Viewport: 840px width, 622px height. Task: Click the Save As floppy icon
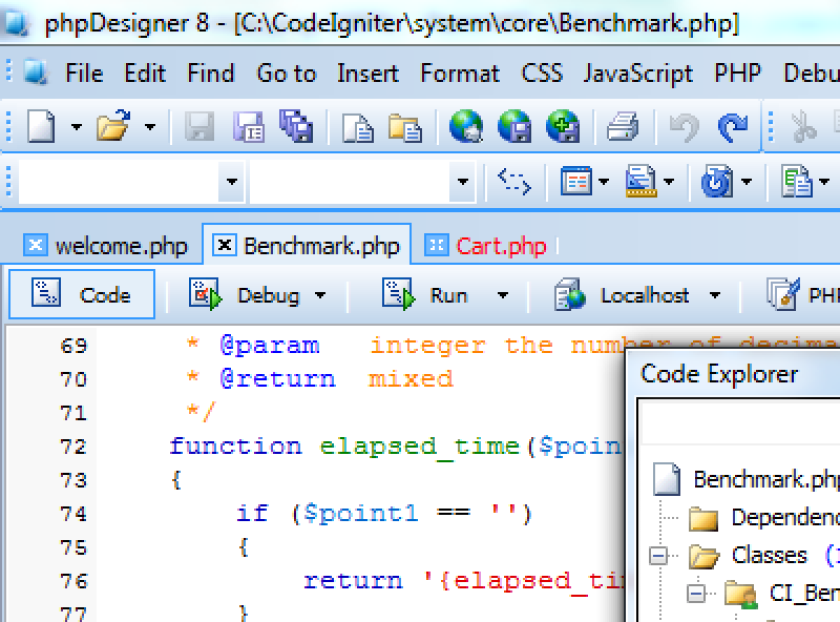[248, 127]
